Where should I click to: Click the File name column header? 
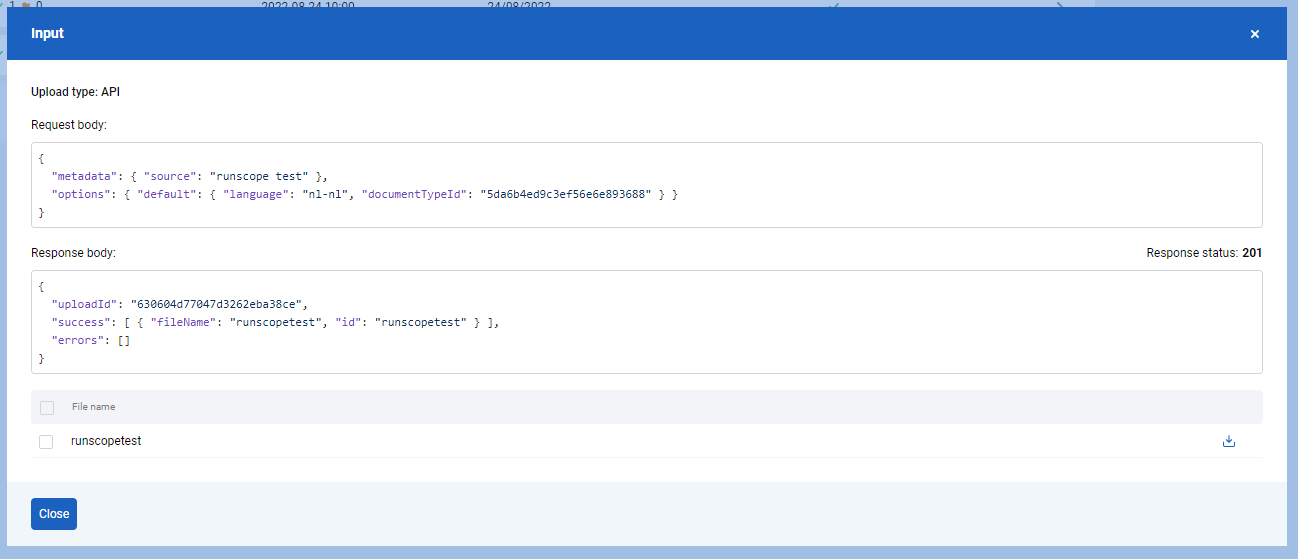click(x=93, y=407)
